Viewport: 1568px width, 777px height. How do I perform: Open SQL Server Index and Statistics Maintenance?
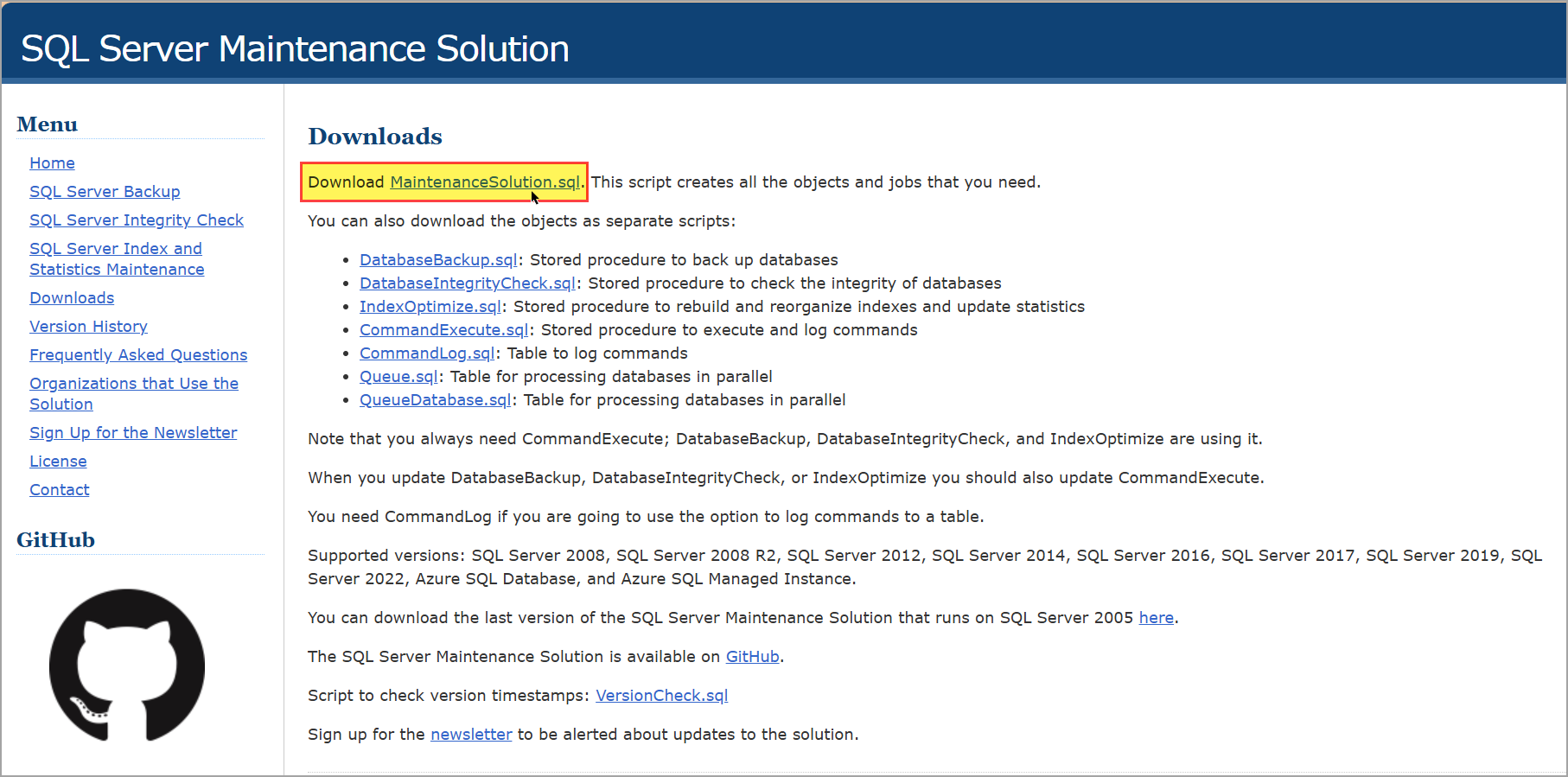117,259
